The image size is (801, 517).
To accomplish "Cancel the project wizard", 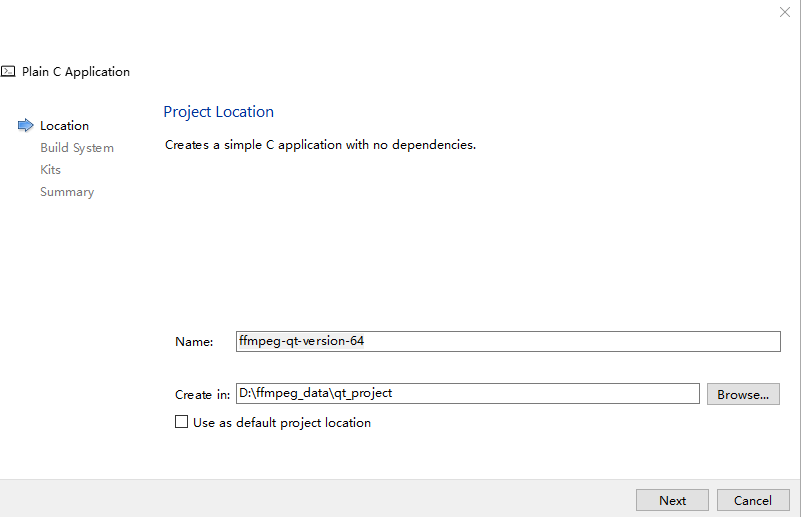I will pyautogui.click(x=753, y=500).
